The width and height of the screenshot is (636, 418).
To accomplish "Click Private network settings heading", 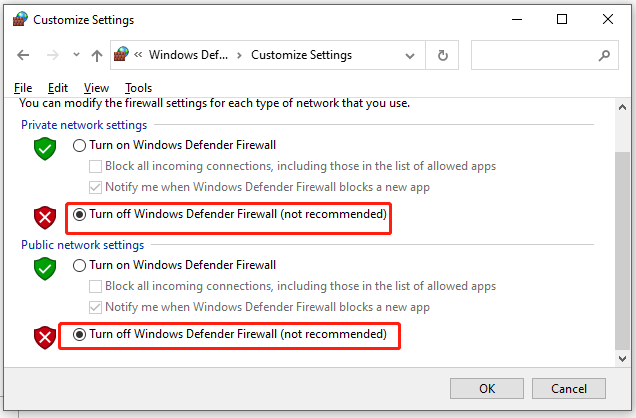I will pyautogui.click(x=84, y=125).
